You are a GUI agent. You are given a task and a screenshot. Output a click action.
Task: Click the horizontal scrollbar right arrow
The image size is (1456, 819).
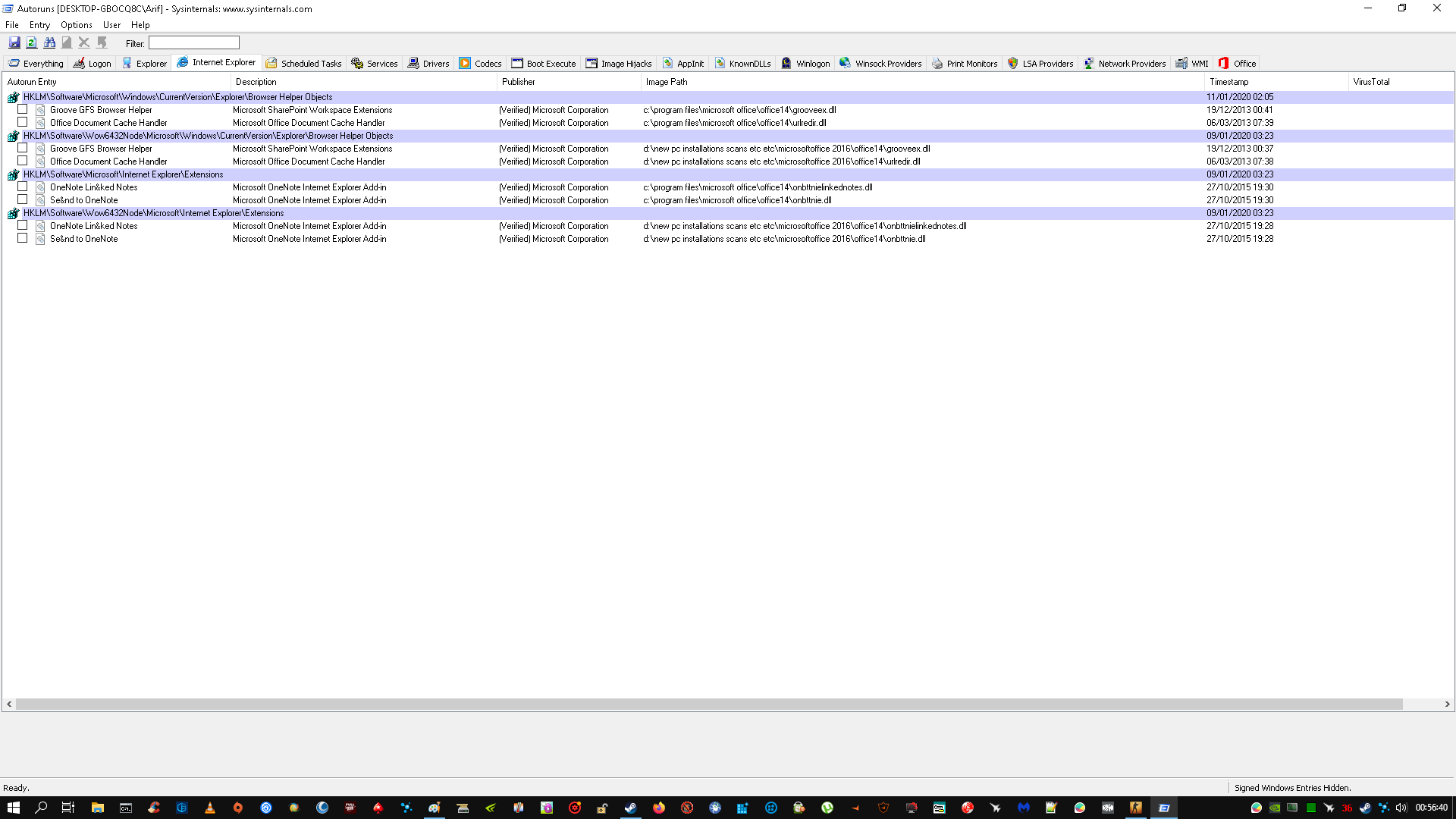[x=1447, y=704]
